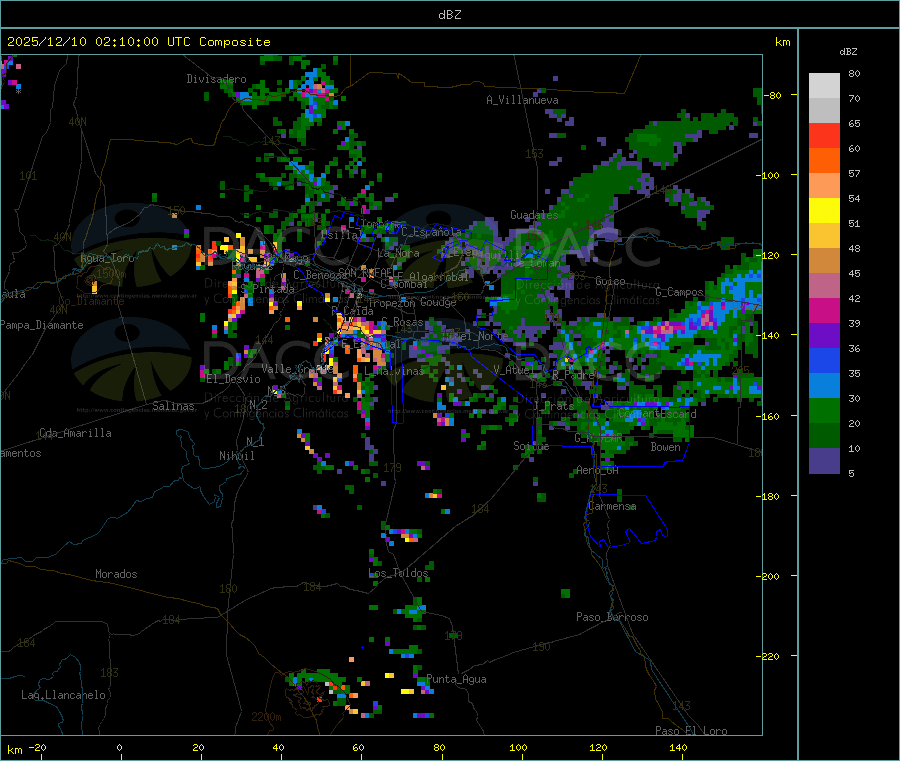Click the 'Bowen' location label
The height and width of the screenshot is (761, 900).
666,447
